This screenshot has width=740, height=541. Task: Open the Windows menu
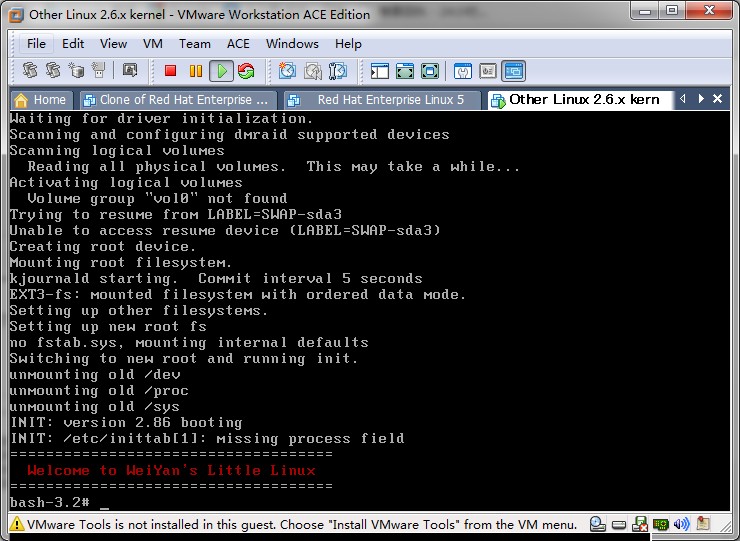292,44
